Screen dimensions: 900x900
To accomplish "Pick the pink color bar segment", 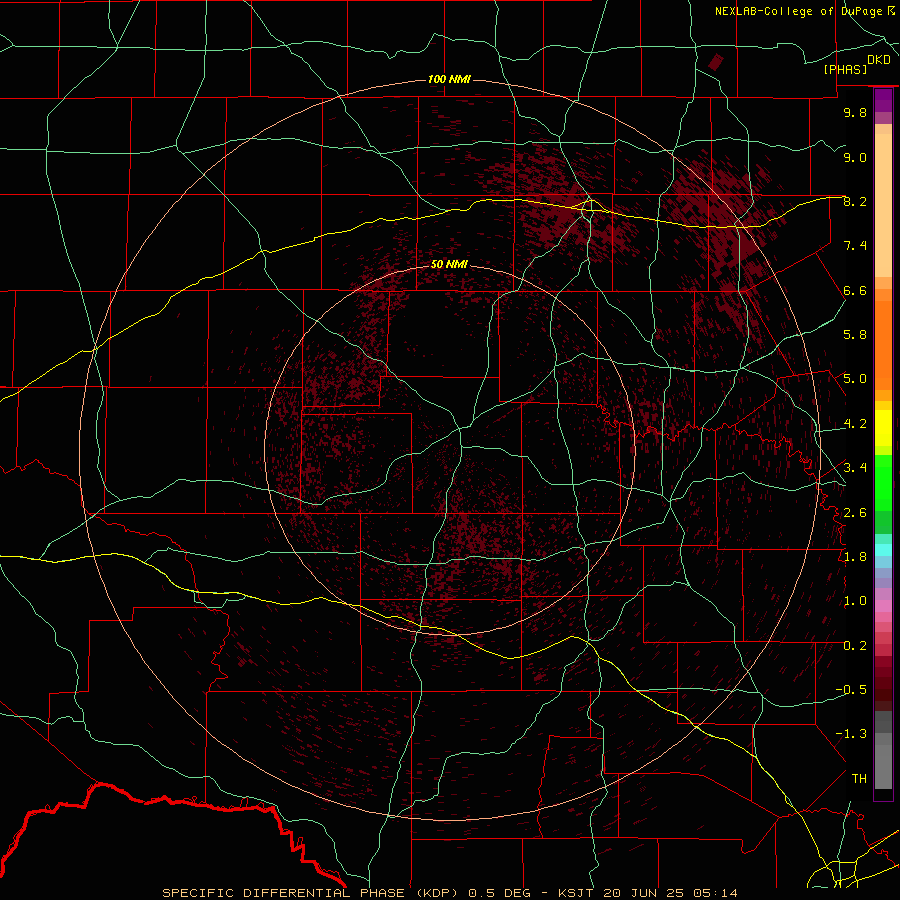I will [x=883, y=606].
